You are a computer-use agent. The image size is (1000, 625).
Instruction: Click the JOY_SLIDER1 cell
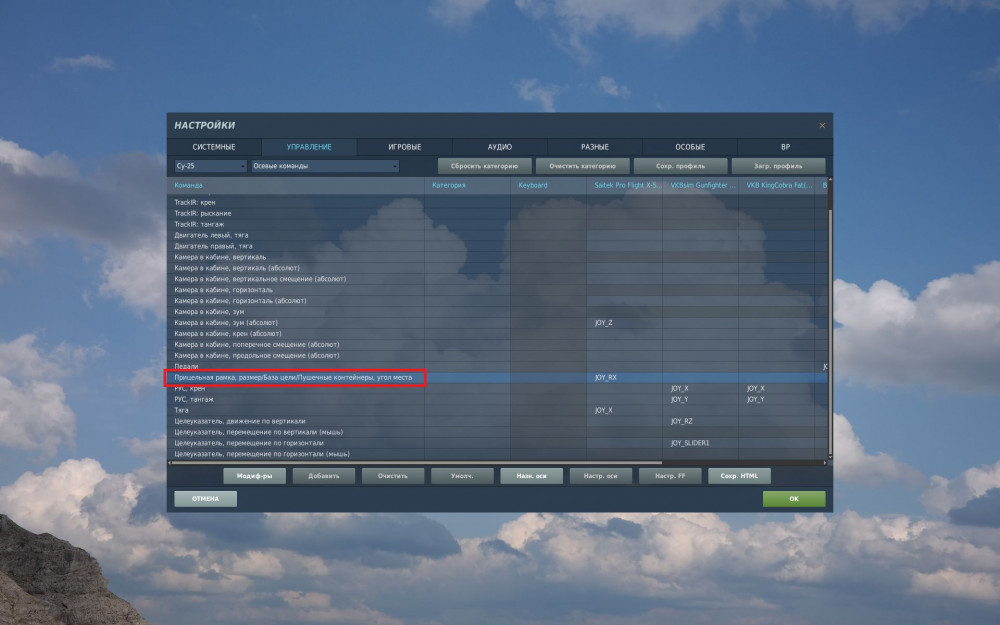point(700,443)
